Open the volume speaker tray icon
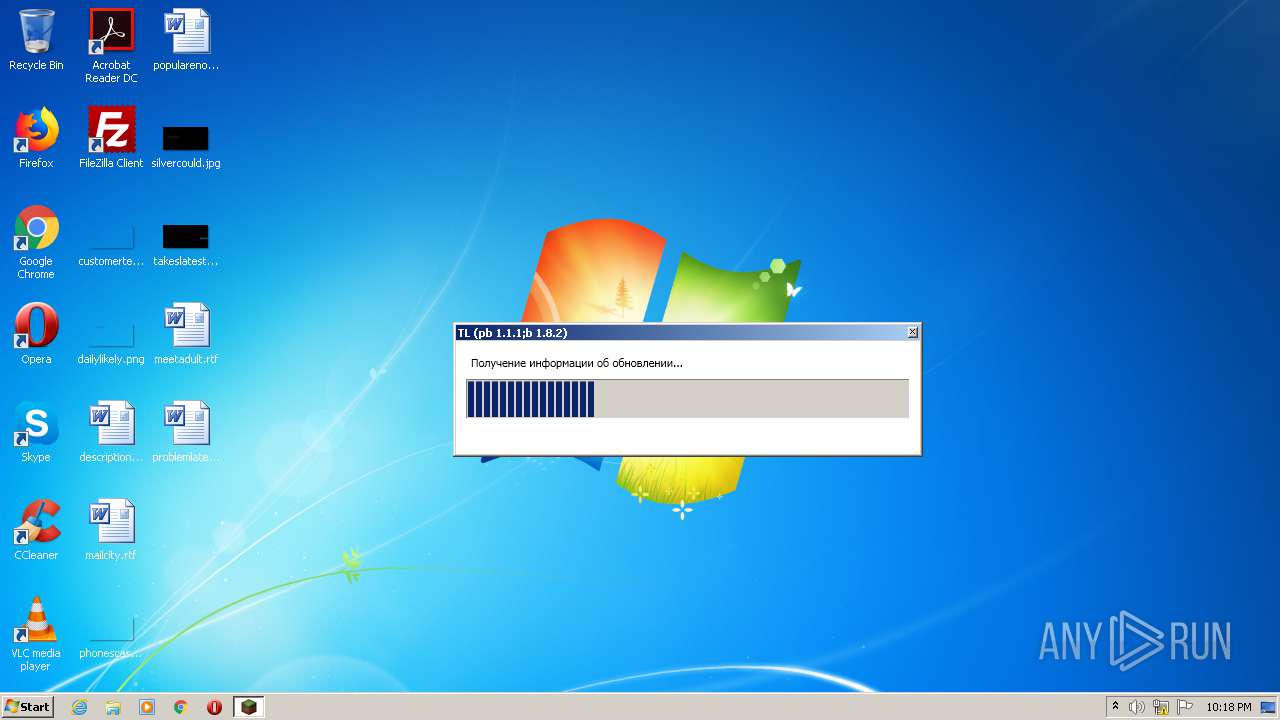Viewport: 1280px width, 720px height. [1136, 707]
